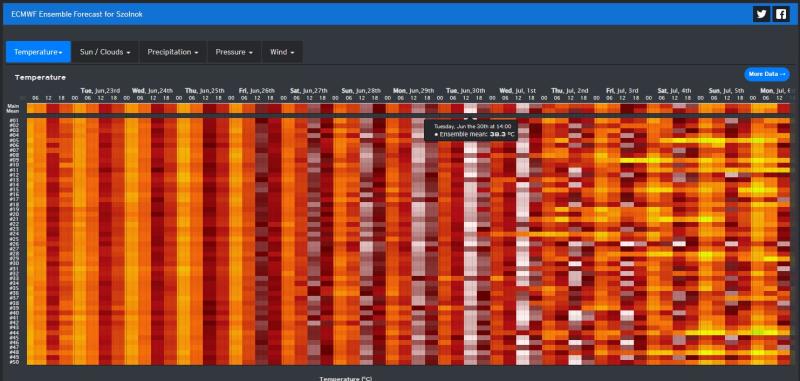
Task: Click white Jun 30th 12h main mean cell
Action: click(470, 108)
